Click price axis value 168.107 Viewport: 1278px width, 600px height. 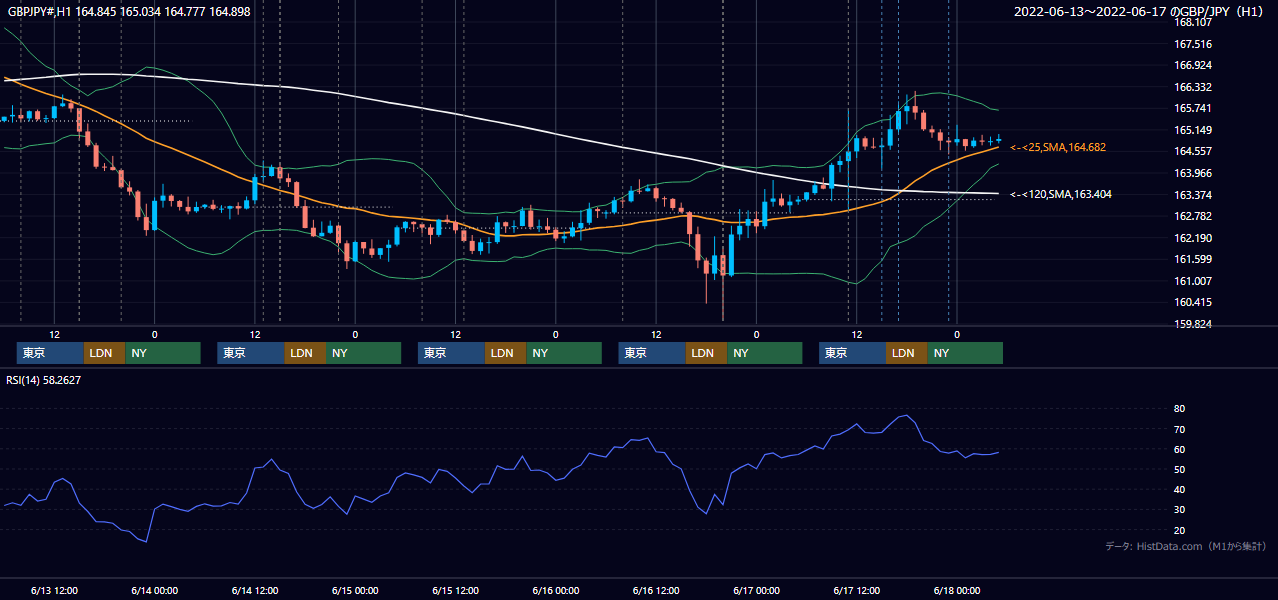pos(1192,22)
